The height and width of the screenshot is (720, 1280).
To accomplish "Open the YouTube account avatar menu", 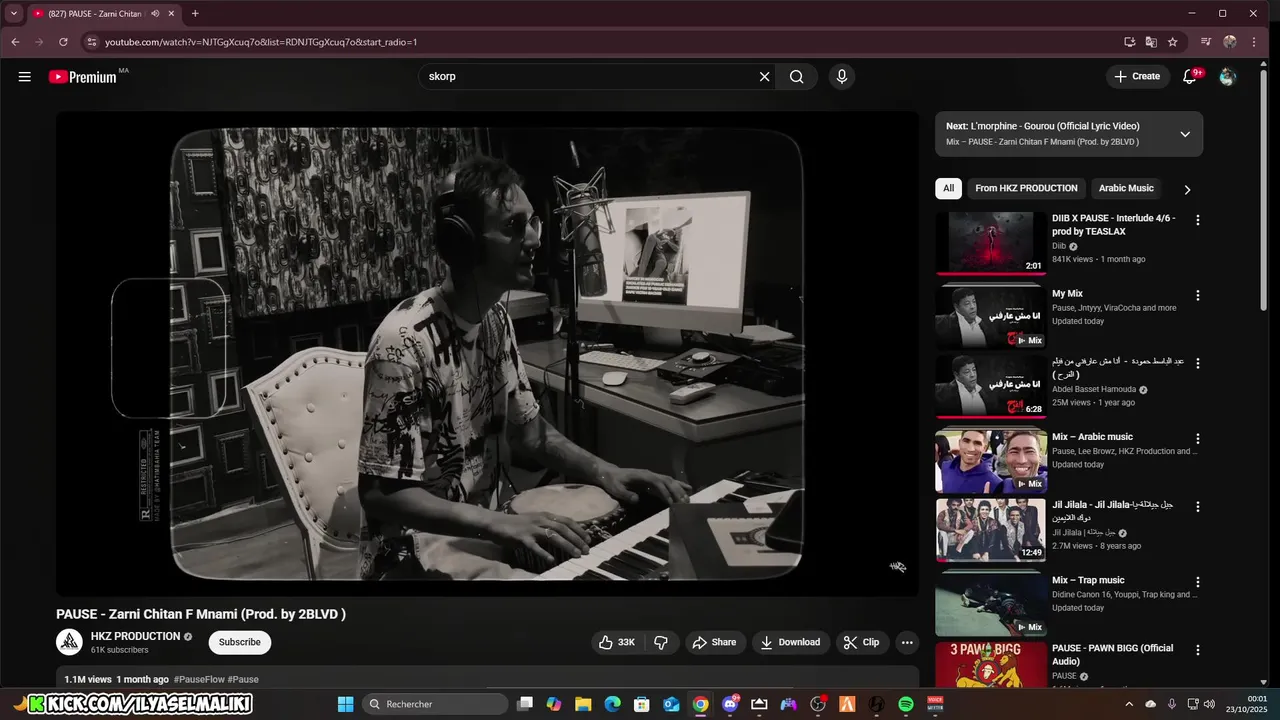I will 1228,77.
